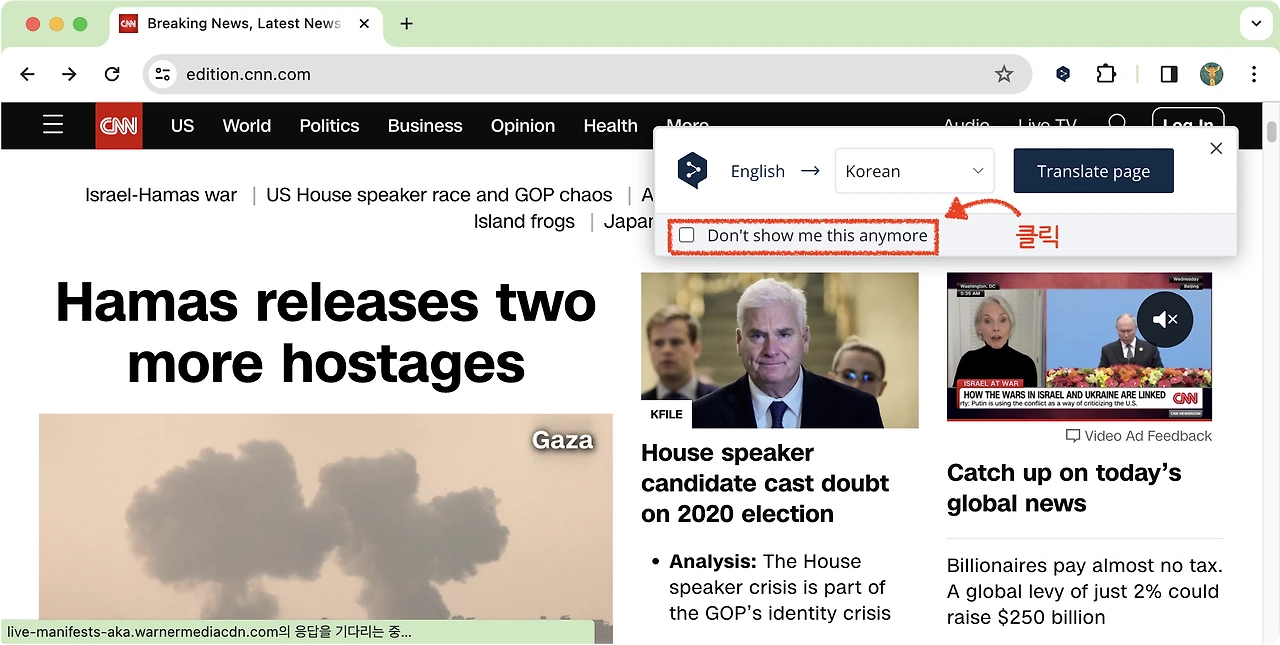Open the Israel-Hamas war topic link

pos(161,195)
